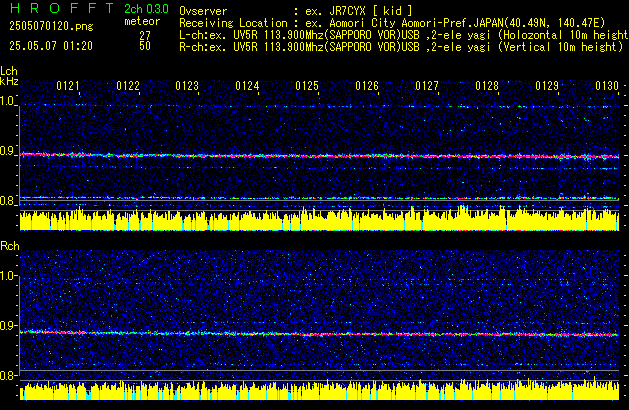Click the Lch 1.0 kHz axis label

7,101
